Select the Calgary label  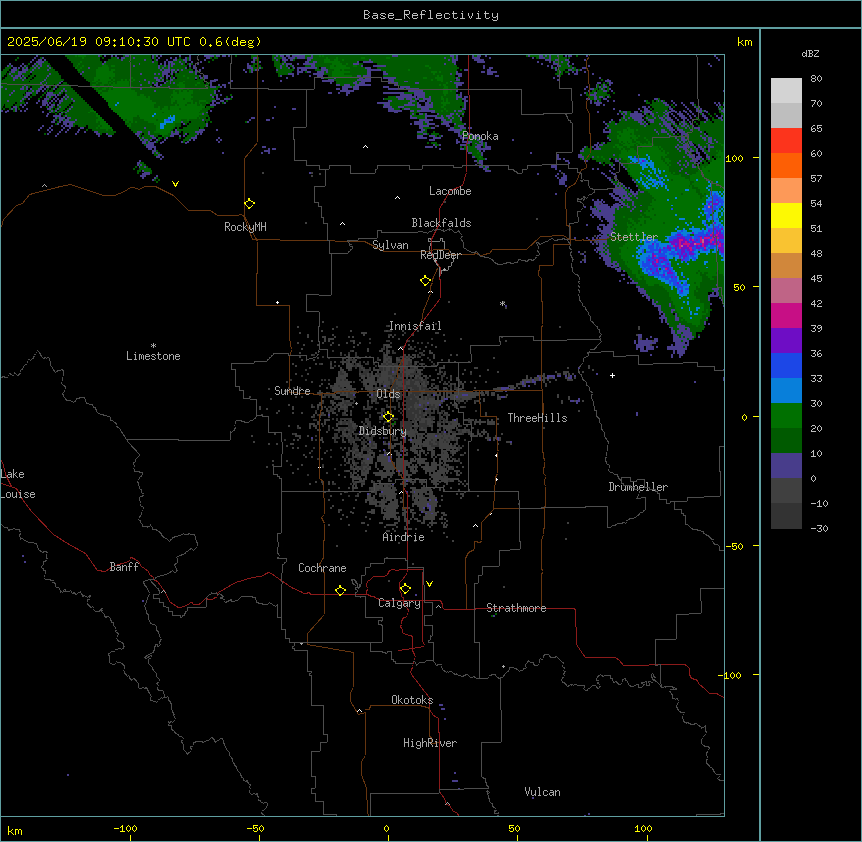coord(400,603)
